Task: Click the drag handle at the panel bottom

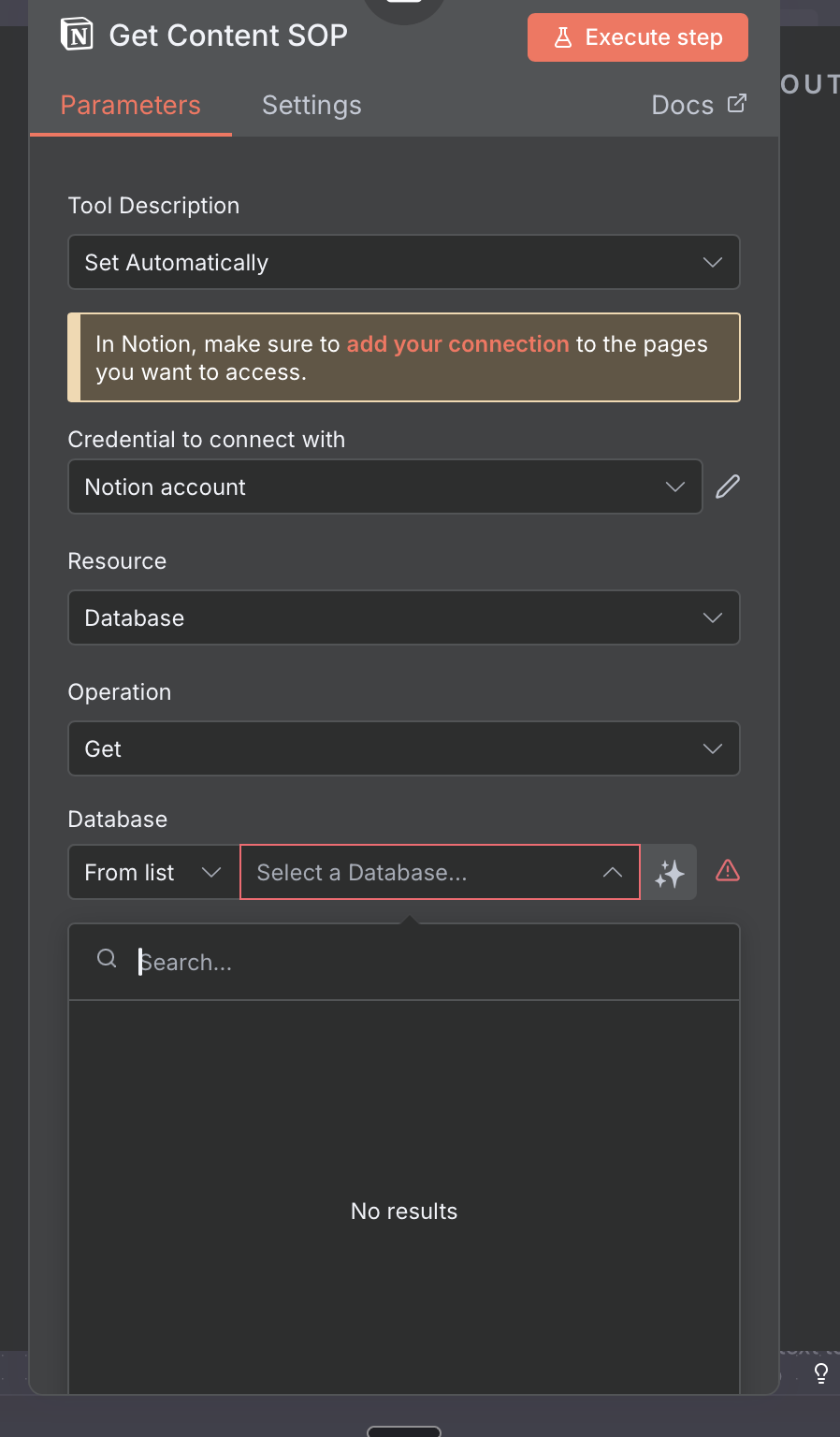Action: (x=404, y=1431)
